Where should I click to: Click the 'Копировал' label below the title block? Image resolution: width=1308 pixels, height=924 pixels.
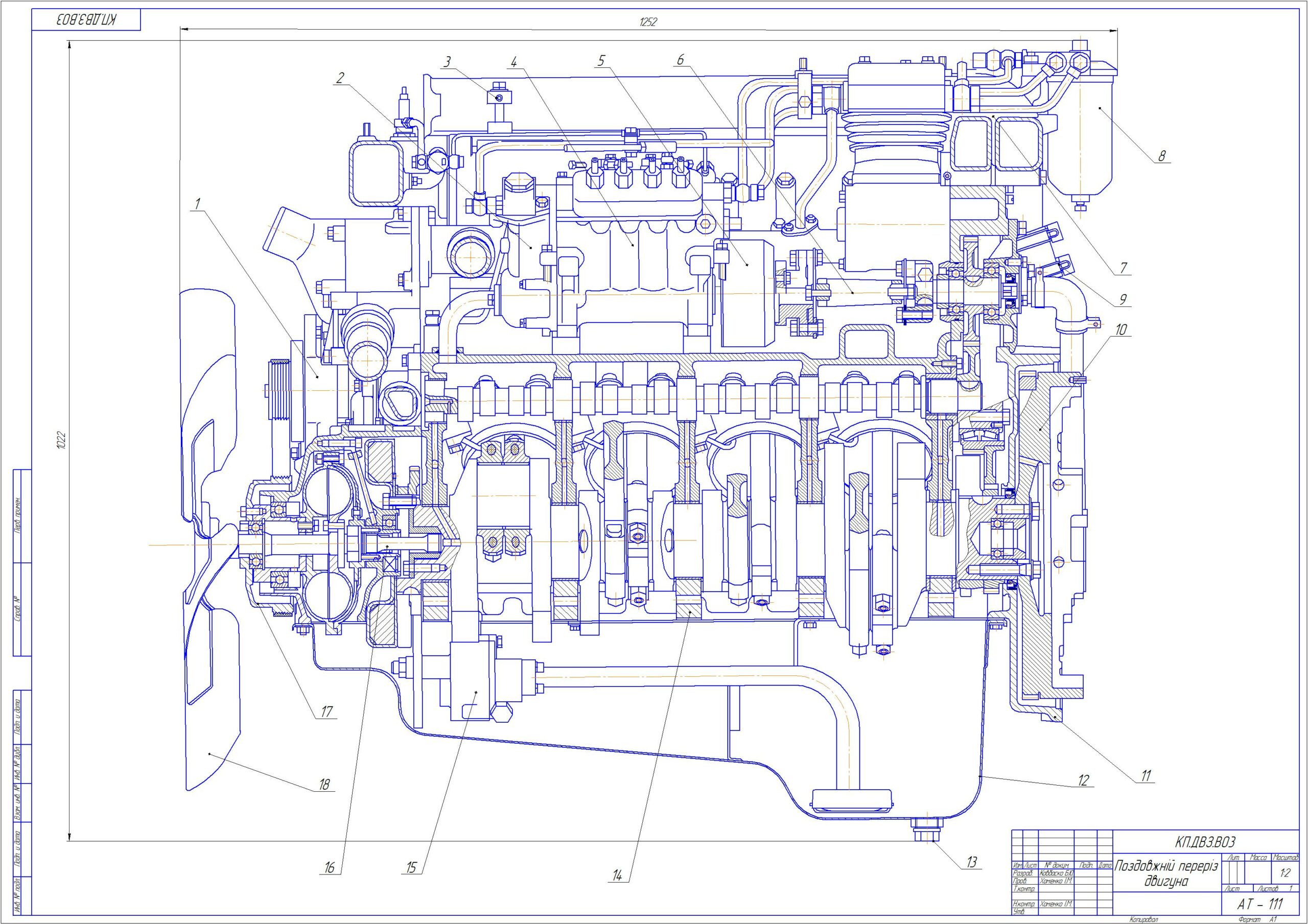click(1143, 919)
